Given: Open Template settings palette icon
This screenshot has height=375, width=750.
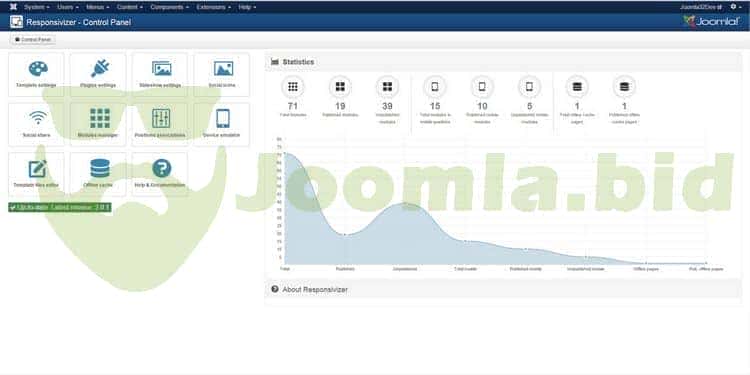Looking at the screenshot, I should point(38,69).
